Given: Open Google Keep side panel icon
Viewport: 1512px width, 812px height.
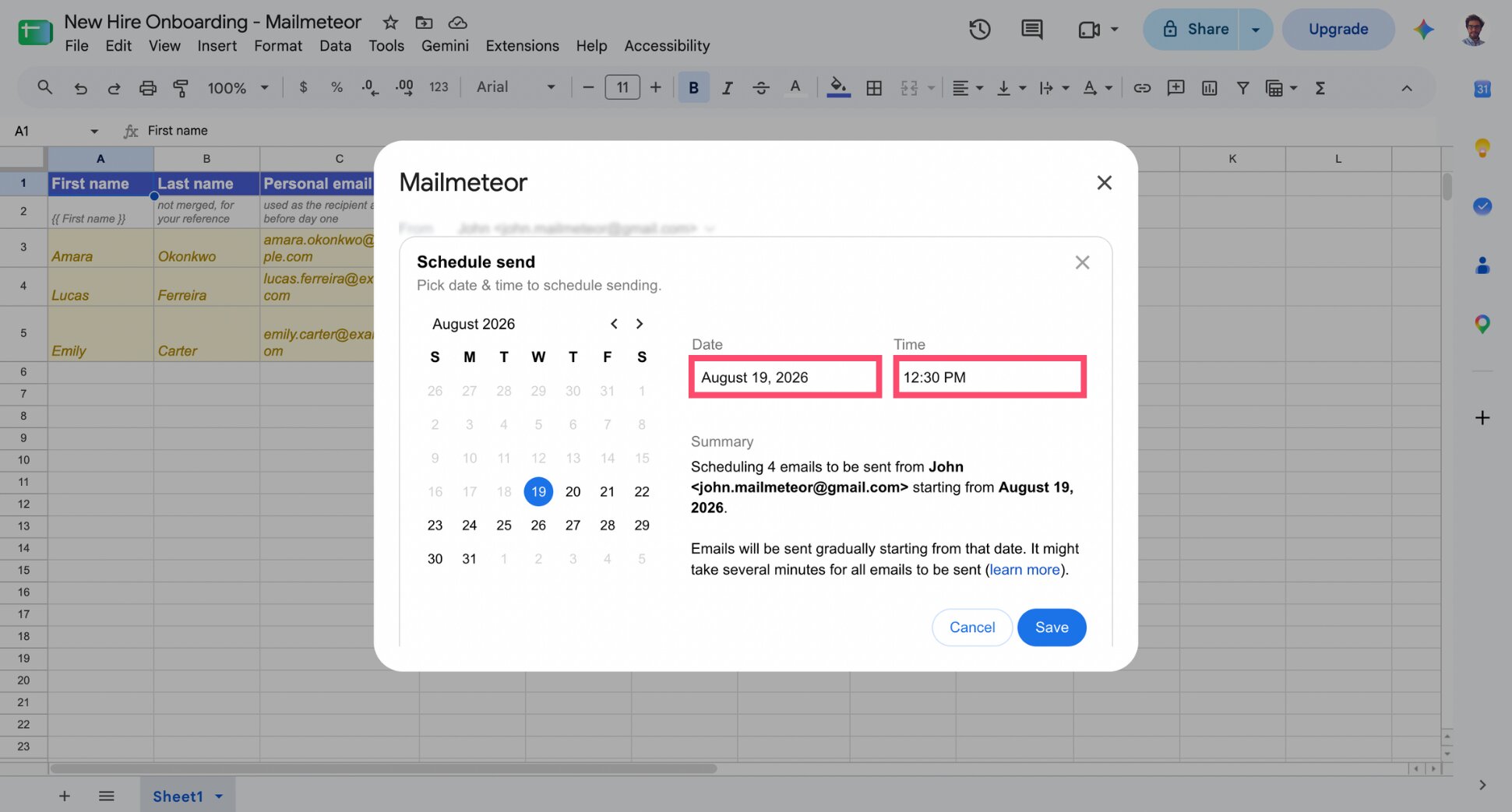Looking at the screenshot, I should click(x=1482, y=147).
